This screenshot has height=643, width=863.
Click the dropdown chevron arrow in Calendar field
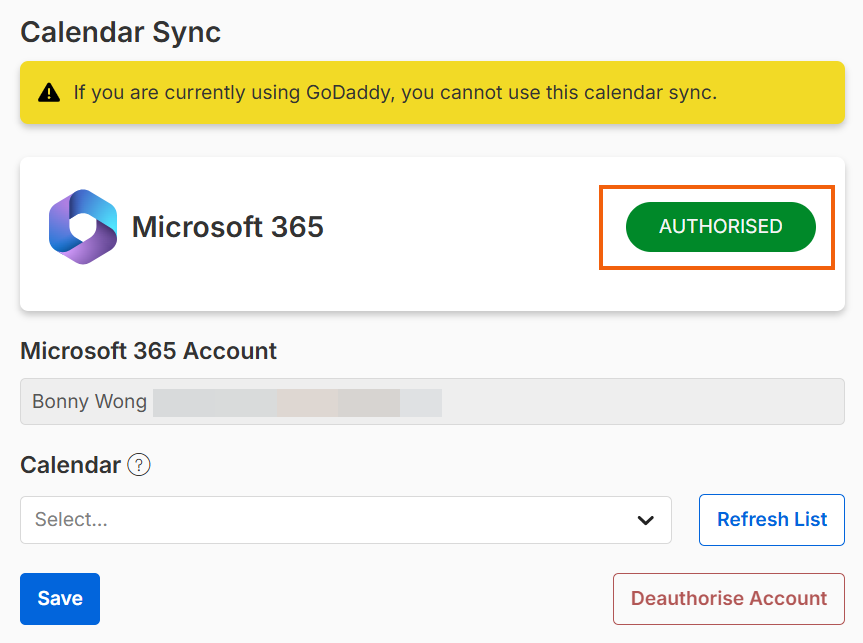645,520
